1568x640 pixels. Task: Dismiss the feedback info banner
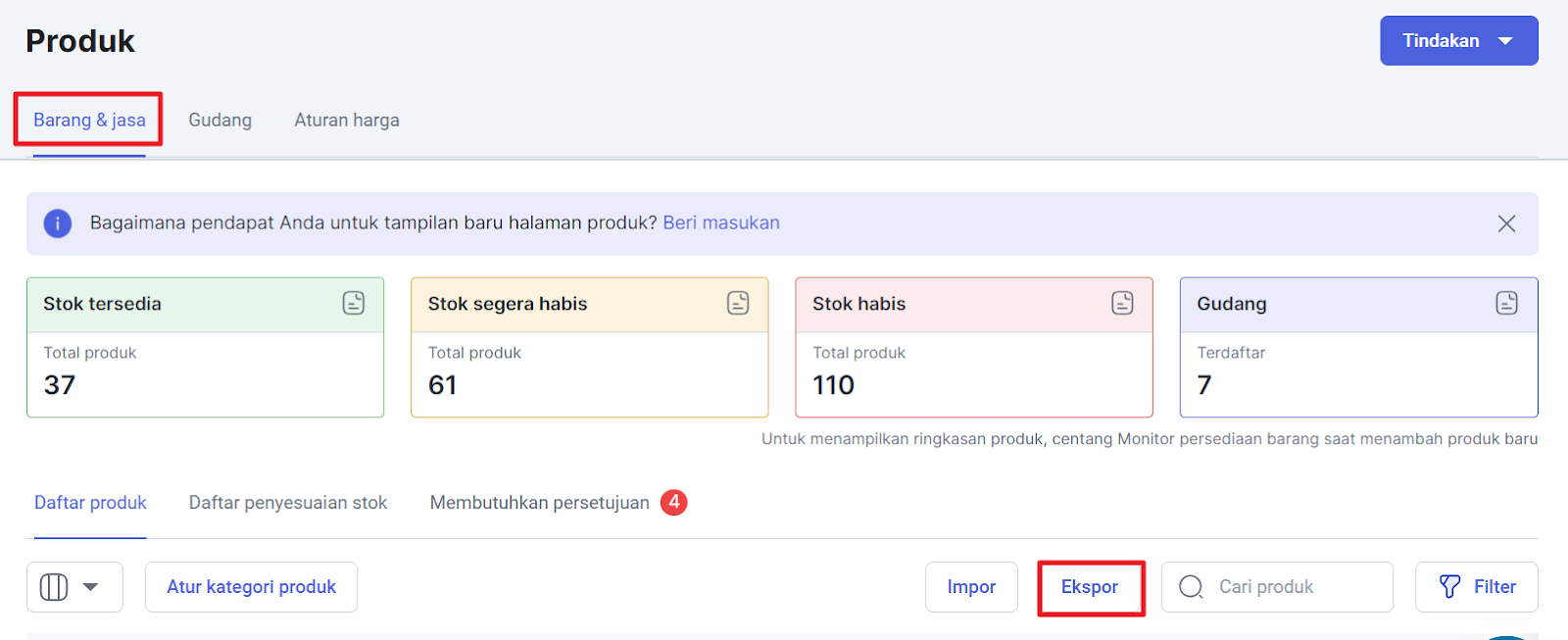[1506, 223]
